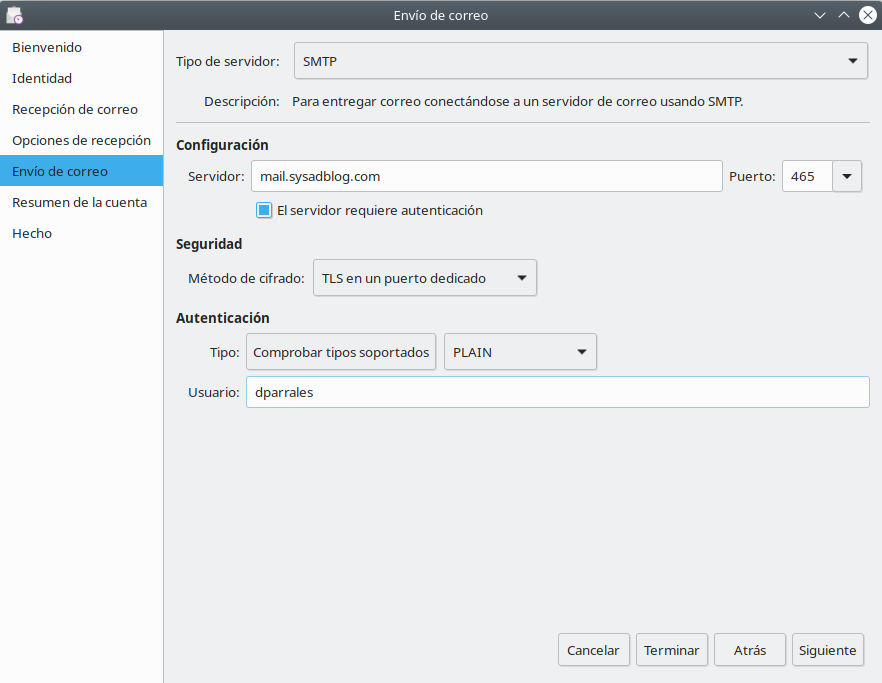
Task: Close the Envío de correo dialog
Action: pos(868,15)
